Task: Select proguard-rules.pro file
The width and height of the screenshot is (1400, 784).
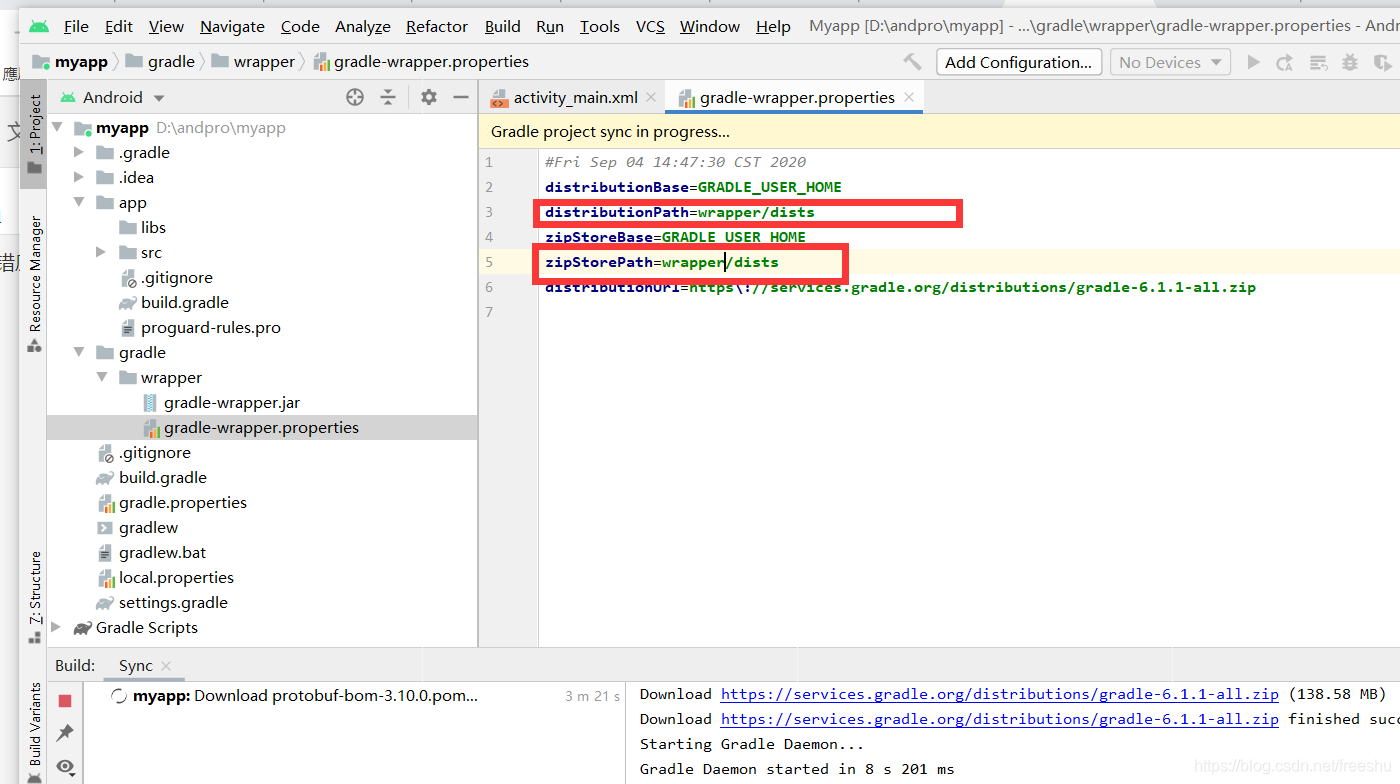Action: 211,328
